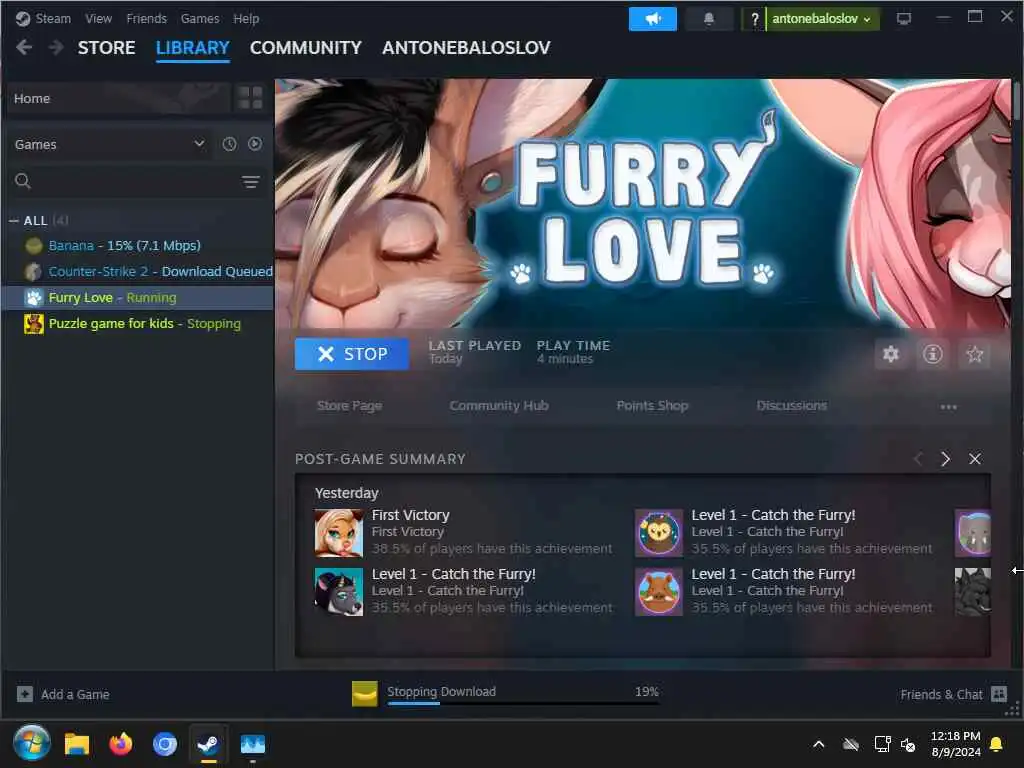The height and width of the screenshot is (768, 1024).
Task: Go back with the left arrow
Action: tap(24, 47)
